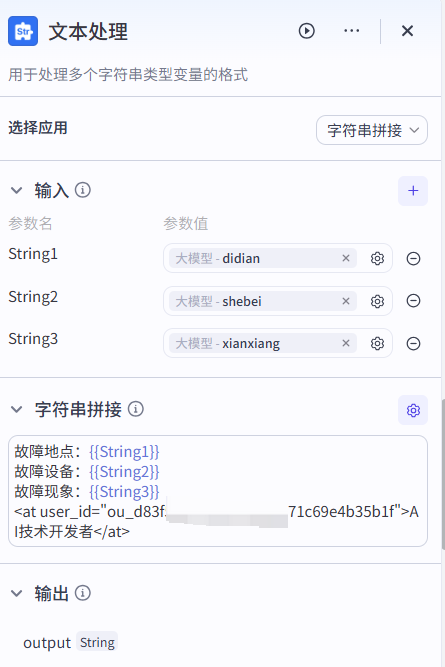Image resolution: width=445 pixels, height=667 pixels.
Task: Collapse the 输入 section
Action: pos(17,190)
